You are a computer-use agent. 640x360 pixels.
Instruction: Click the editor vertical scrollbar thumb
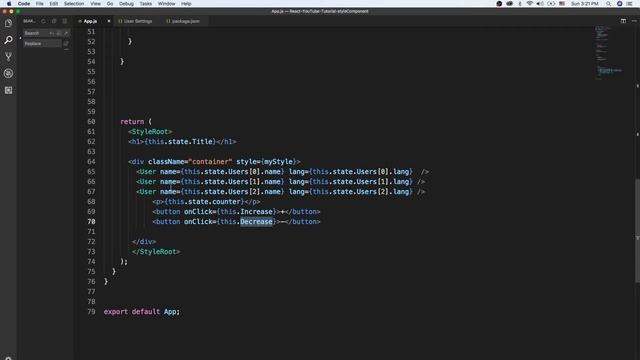pos(637,231)
